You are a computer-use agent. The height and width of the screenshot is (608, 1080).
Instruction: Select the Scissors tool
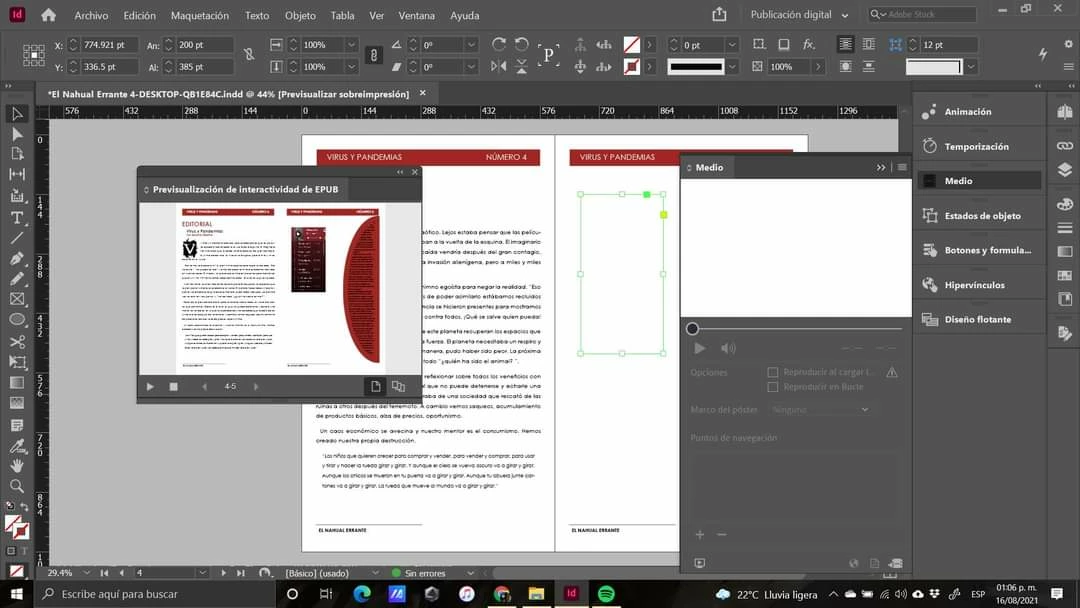pos(17,342)
